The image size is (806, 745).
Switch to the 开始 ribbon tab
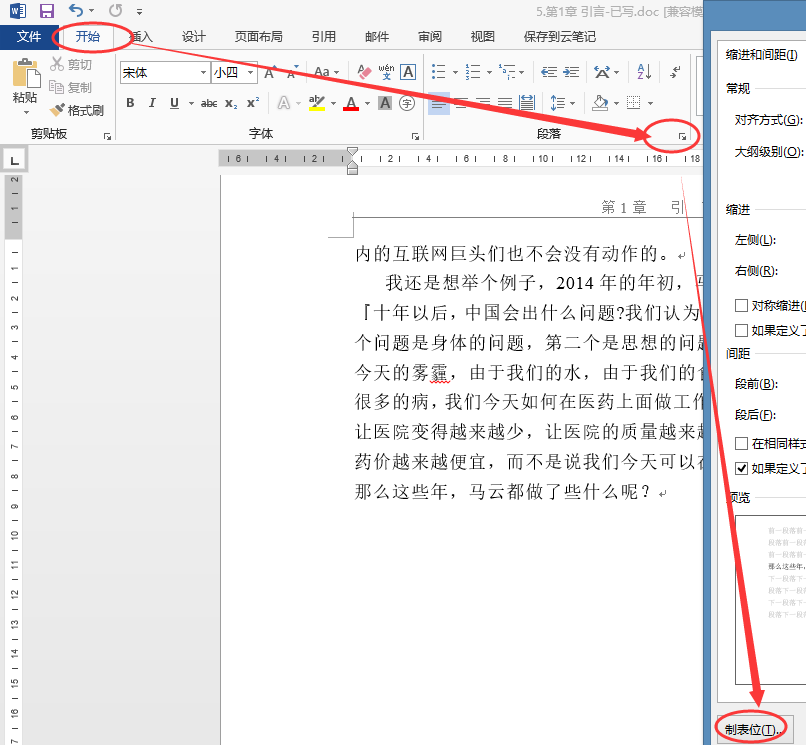[88, 37]
